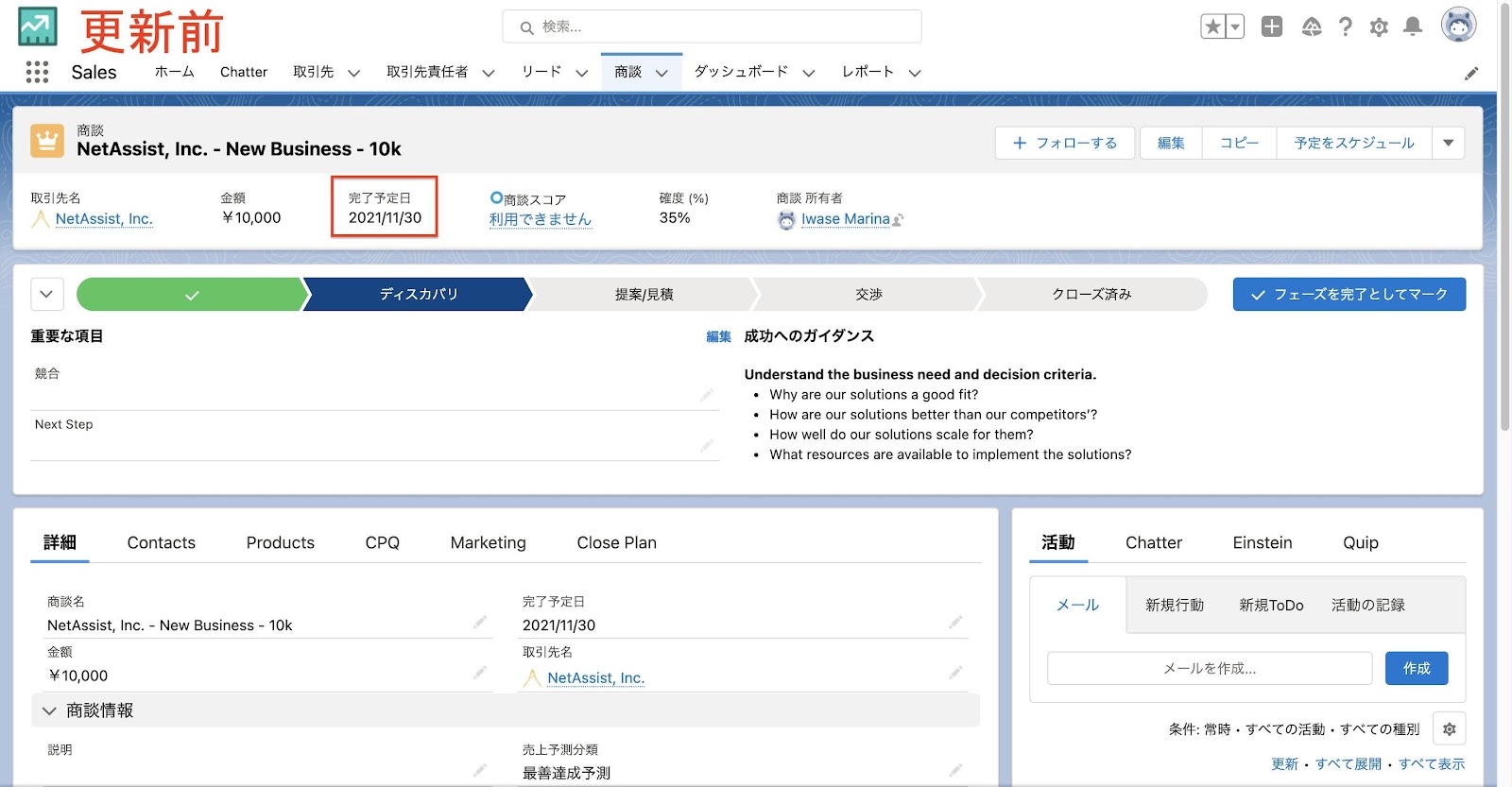
Task: Switch to the Contacts tab
Action: (x=162, y=542)
